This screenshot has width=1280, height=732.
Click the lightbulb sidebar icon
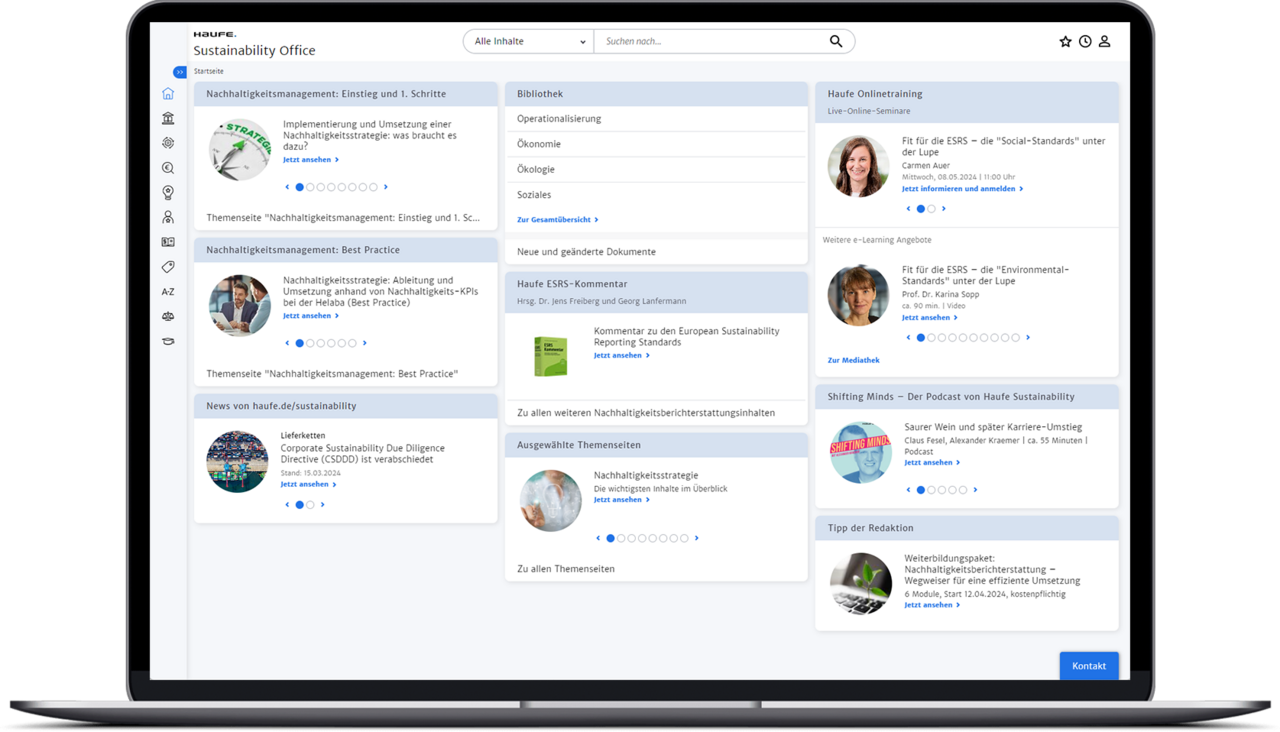(168, 193)
